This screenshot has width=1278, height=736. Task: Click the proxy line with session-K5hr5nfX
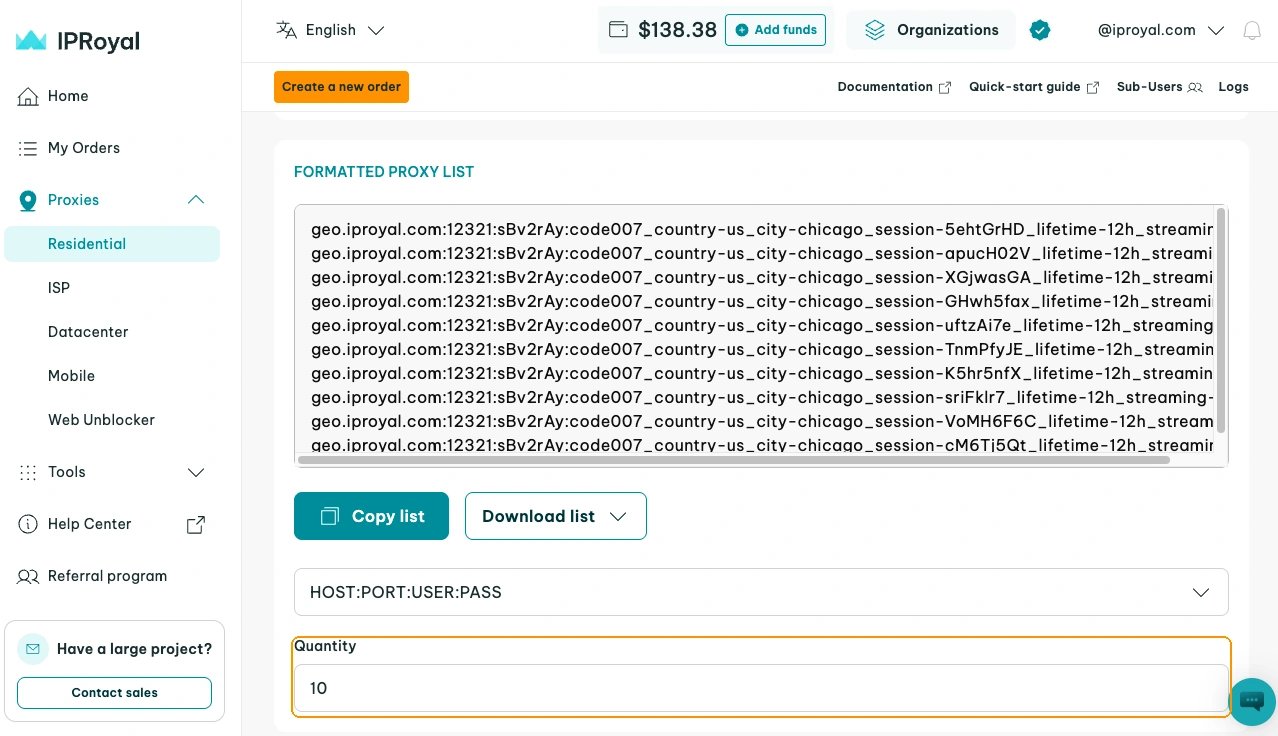(762, 374)
